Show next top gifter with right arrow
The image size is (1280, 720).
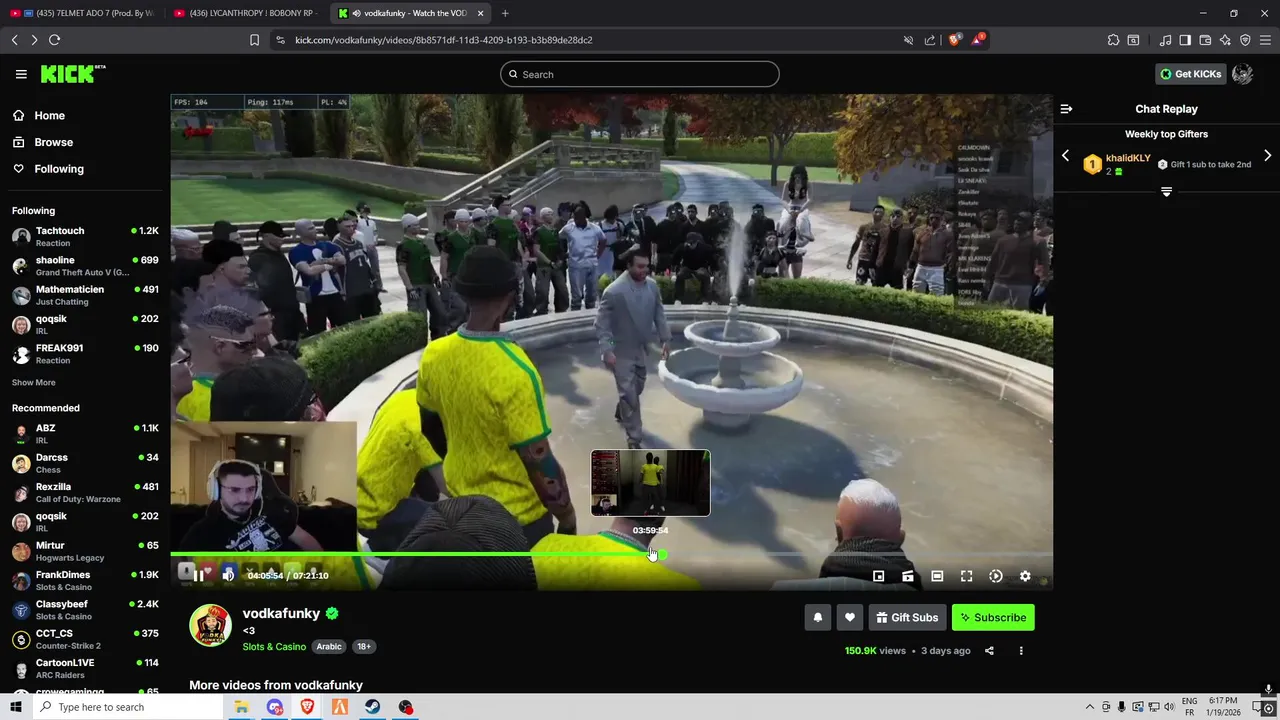(1267, 156)
